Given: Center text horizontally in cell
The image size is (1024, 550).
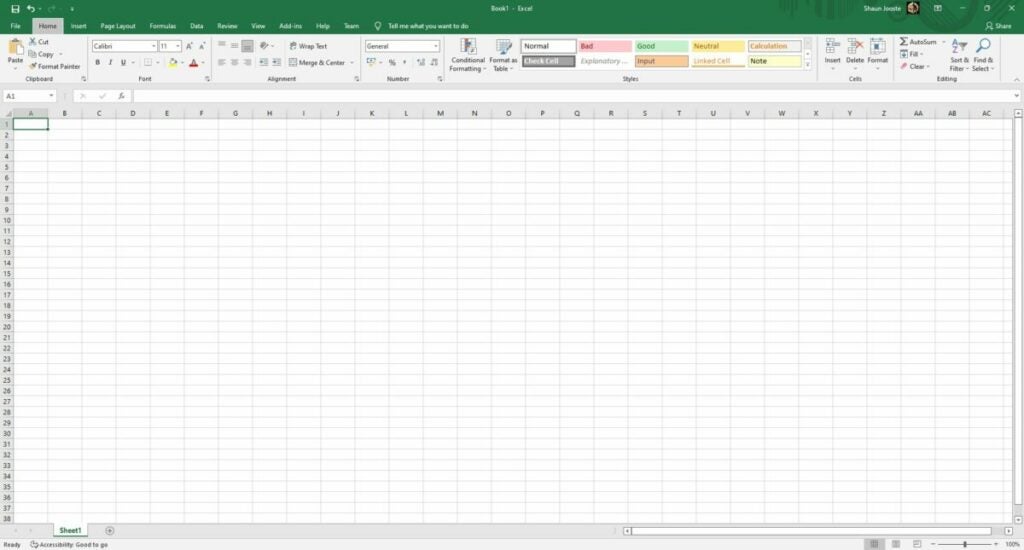Looking at the screenshot, I should (x=234, y=63).
